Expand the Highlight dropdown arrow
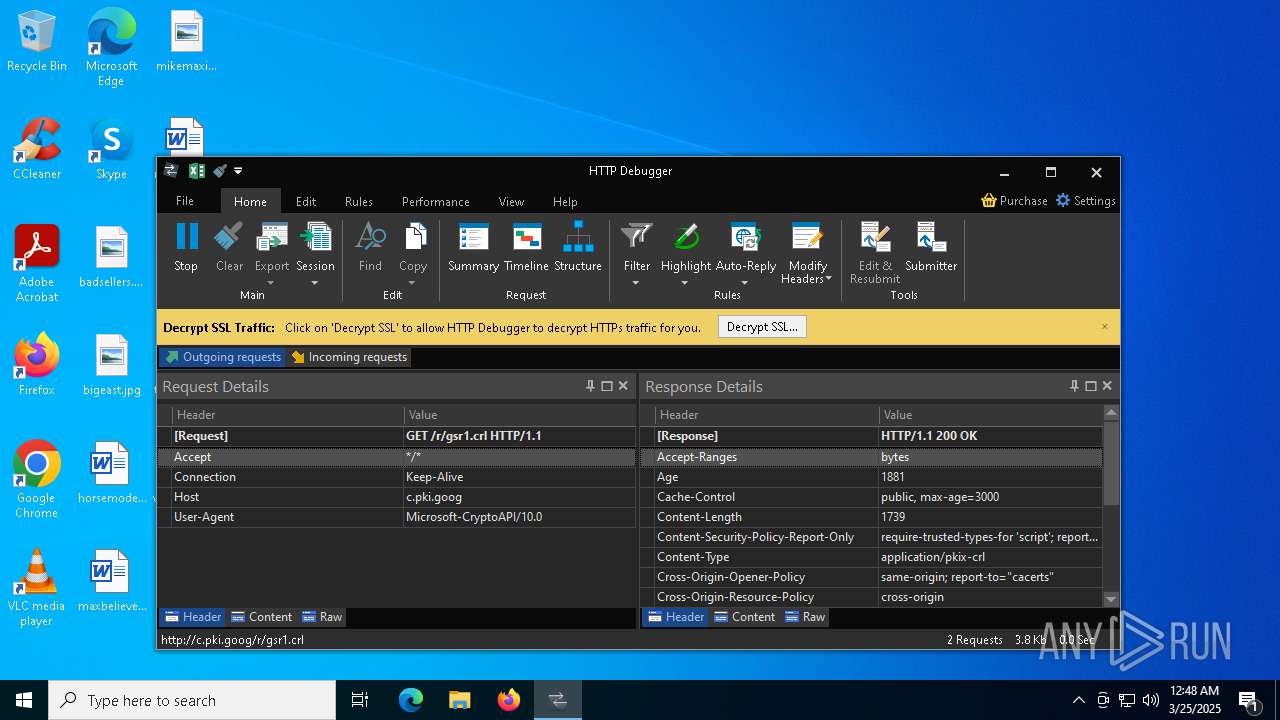1280x720 pixels. (x=685, y=283)
